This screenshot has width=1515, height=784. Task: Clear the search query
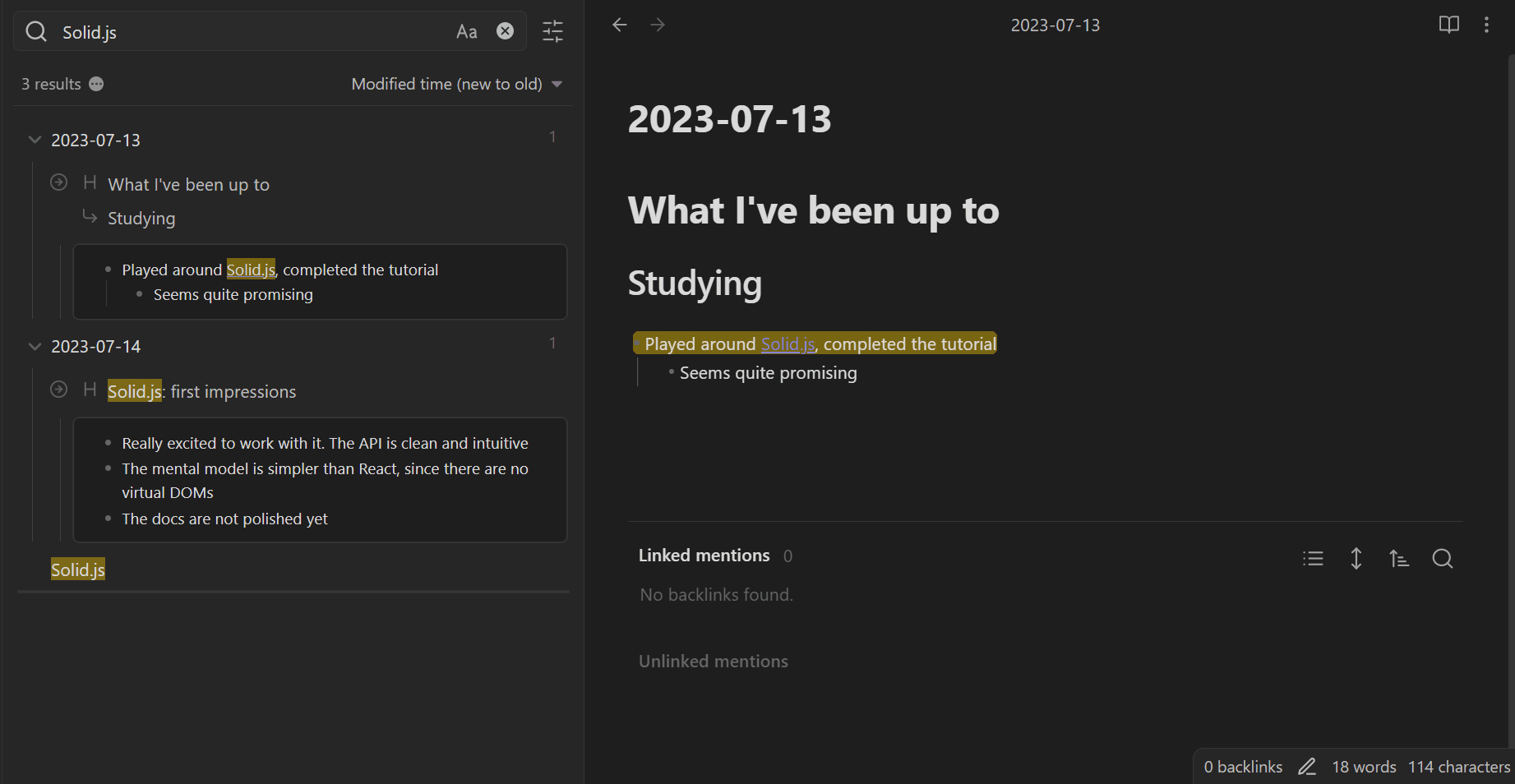[x=506, y=31]
